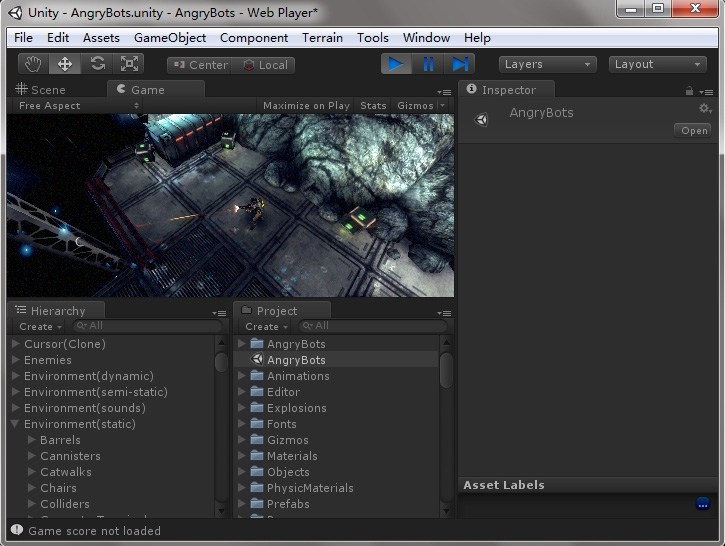The width and height of the screenshot is (725, 546).
Task: Click the Step frame button
Action: [x=460, y=64]
